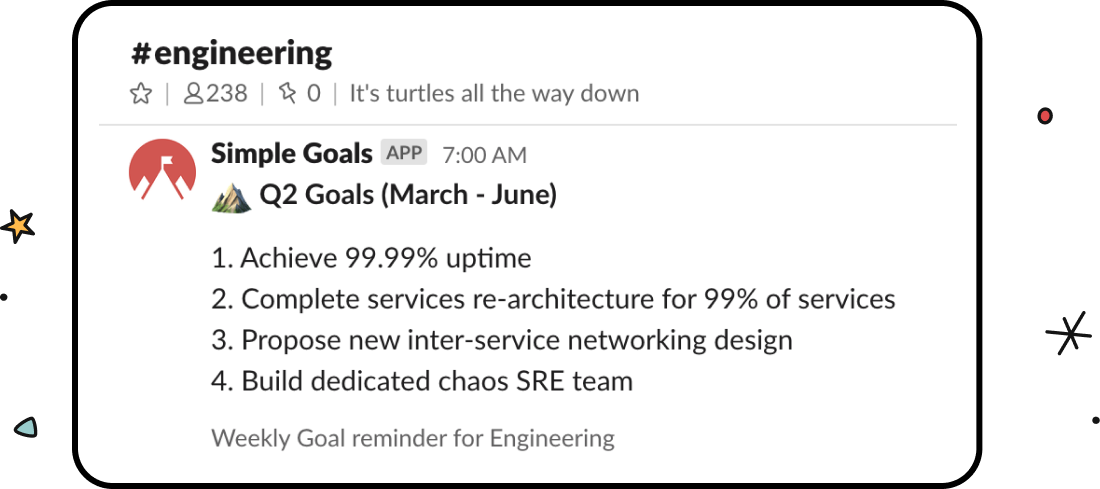Click the black asterisk doodle
The image size is (1100, 489).
click(1068, 333)
